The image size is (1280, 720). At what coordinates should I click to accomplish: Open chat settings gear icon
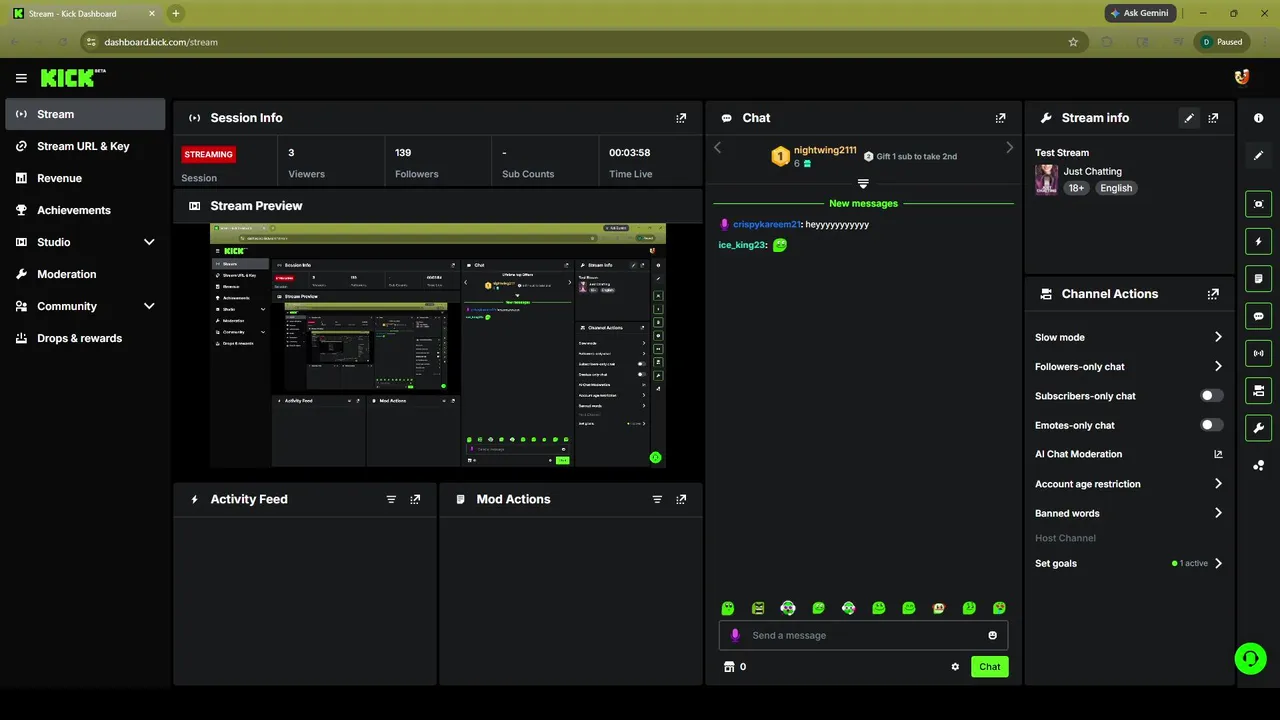click(x=955, y=667)
